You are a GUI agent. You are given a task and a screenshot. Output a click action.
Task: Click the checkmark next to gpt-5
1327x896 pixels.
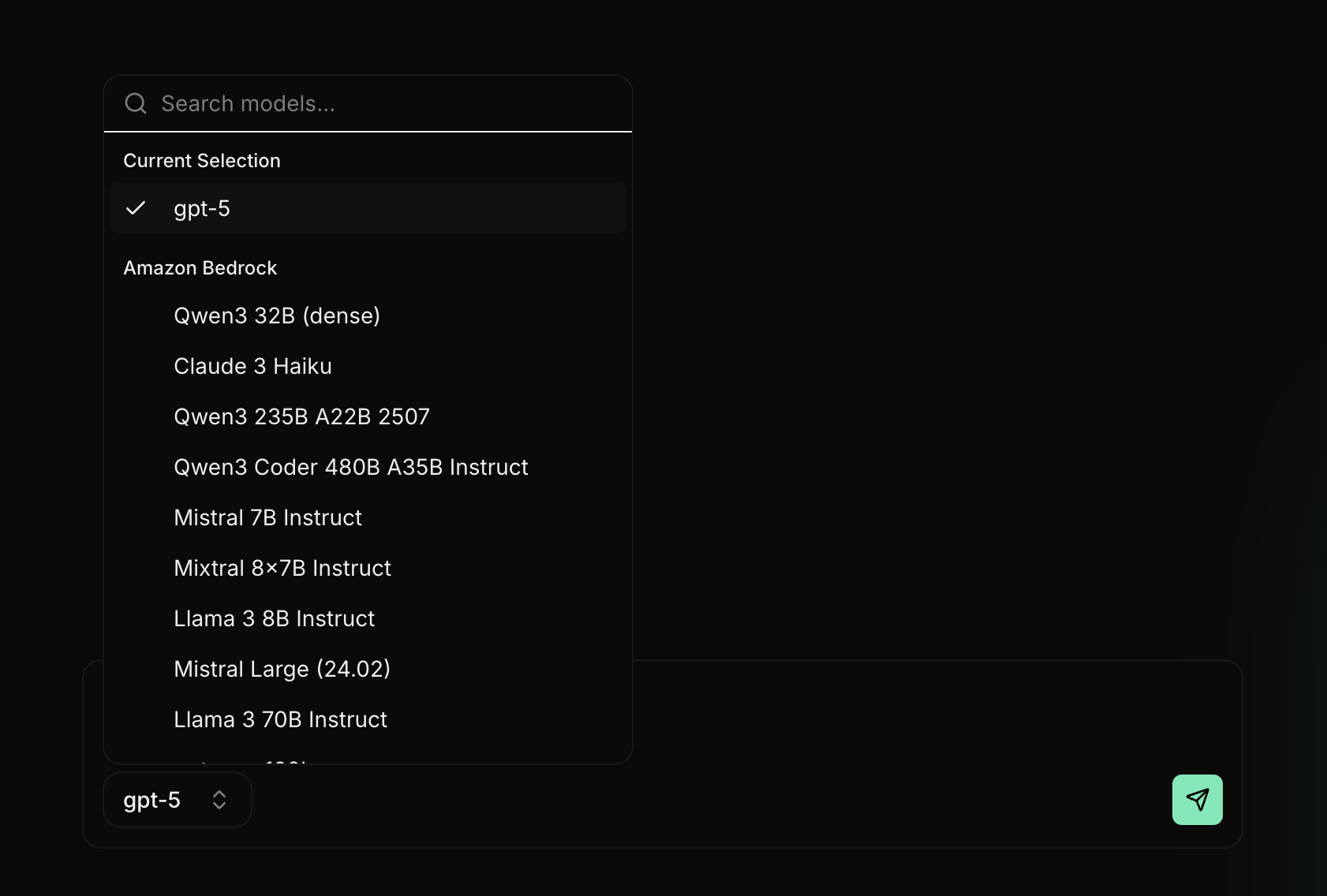(x=136, y=208)
